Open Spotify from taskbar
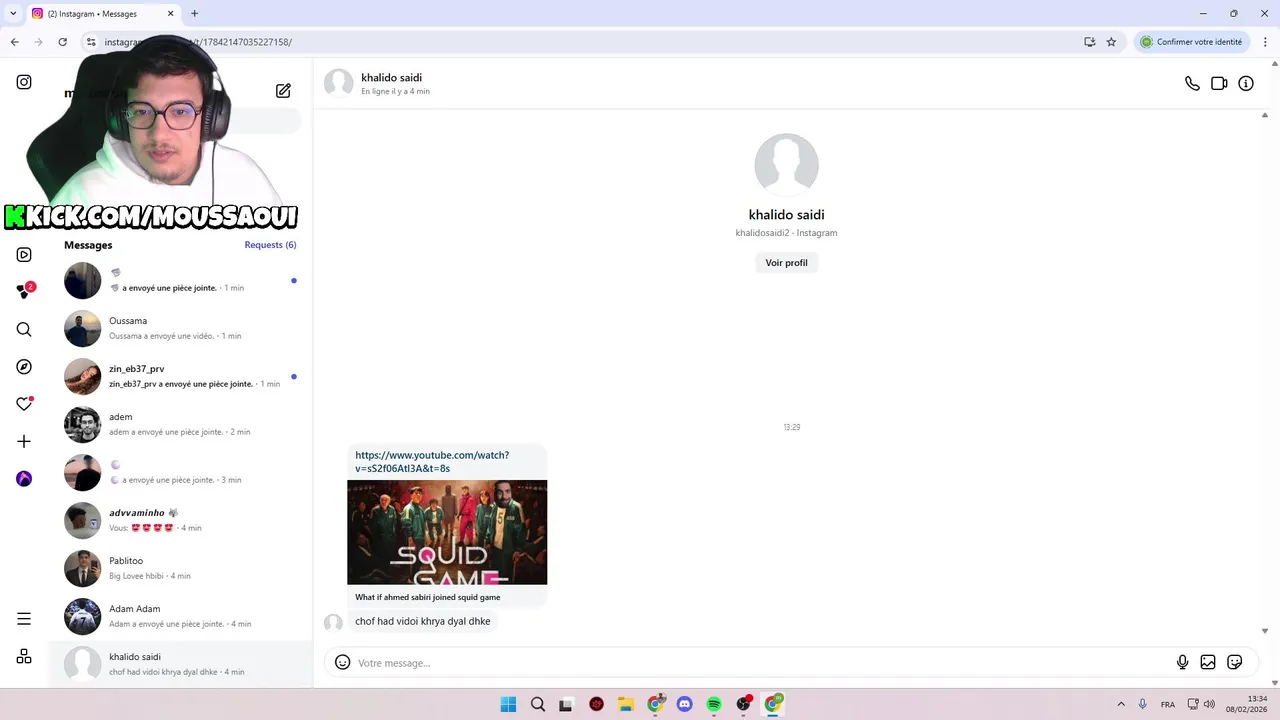Screen dimensions: 1280x720 coord(714,704)
